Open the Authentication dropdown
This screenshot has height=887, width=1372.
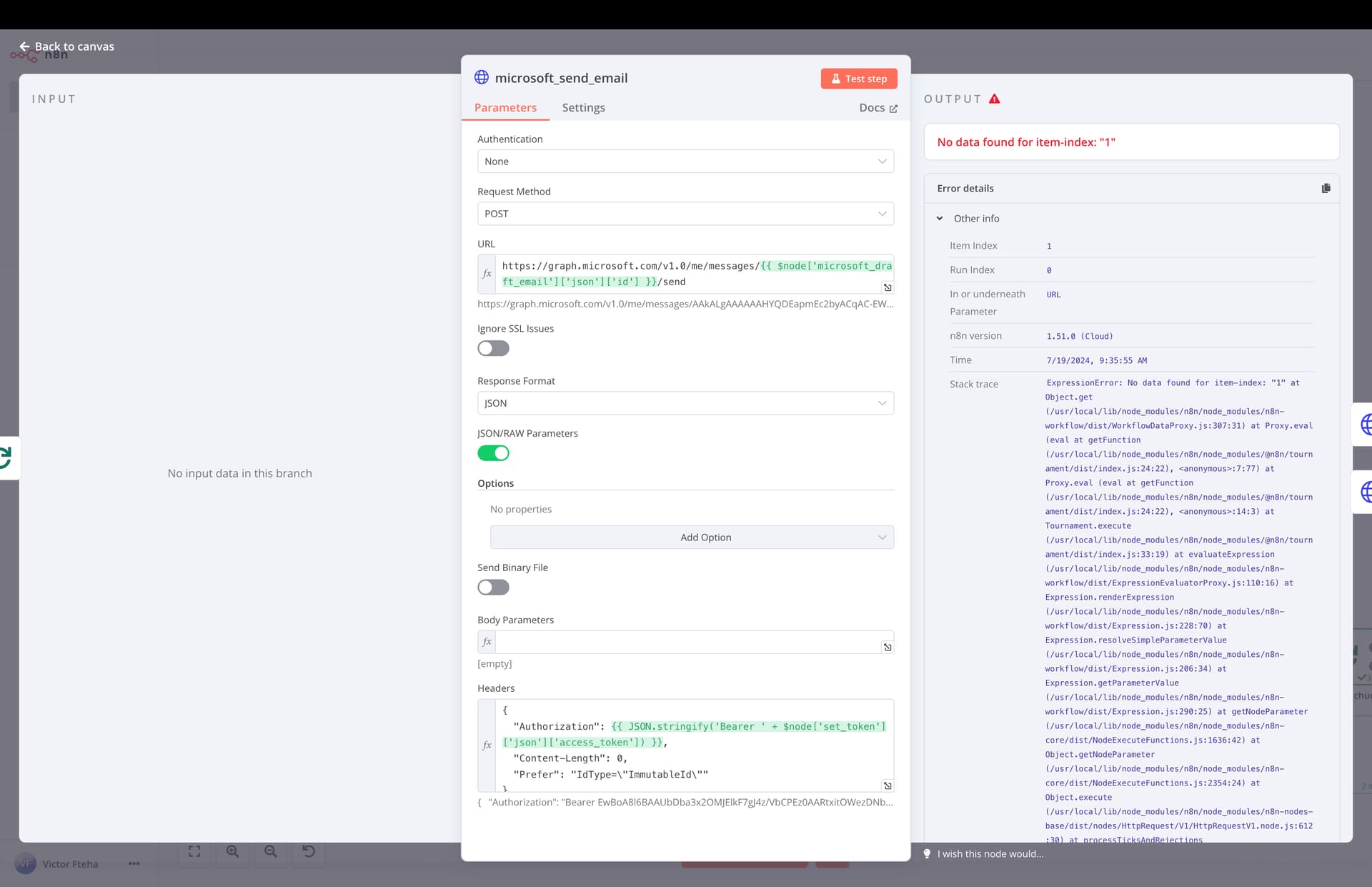685,162
